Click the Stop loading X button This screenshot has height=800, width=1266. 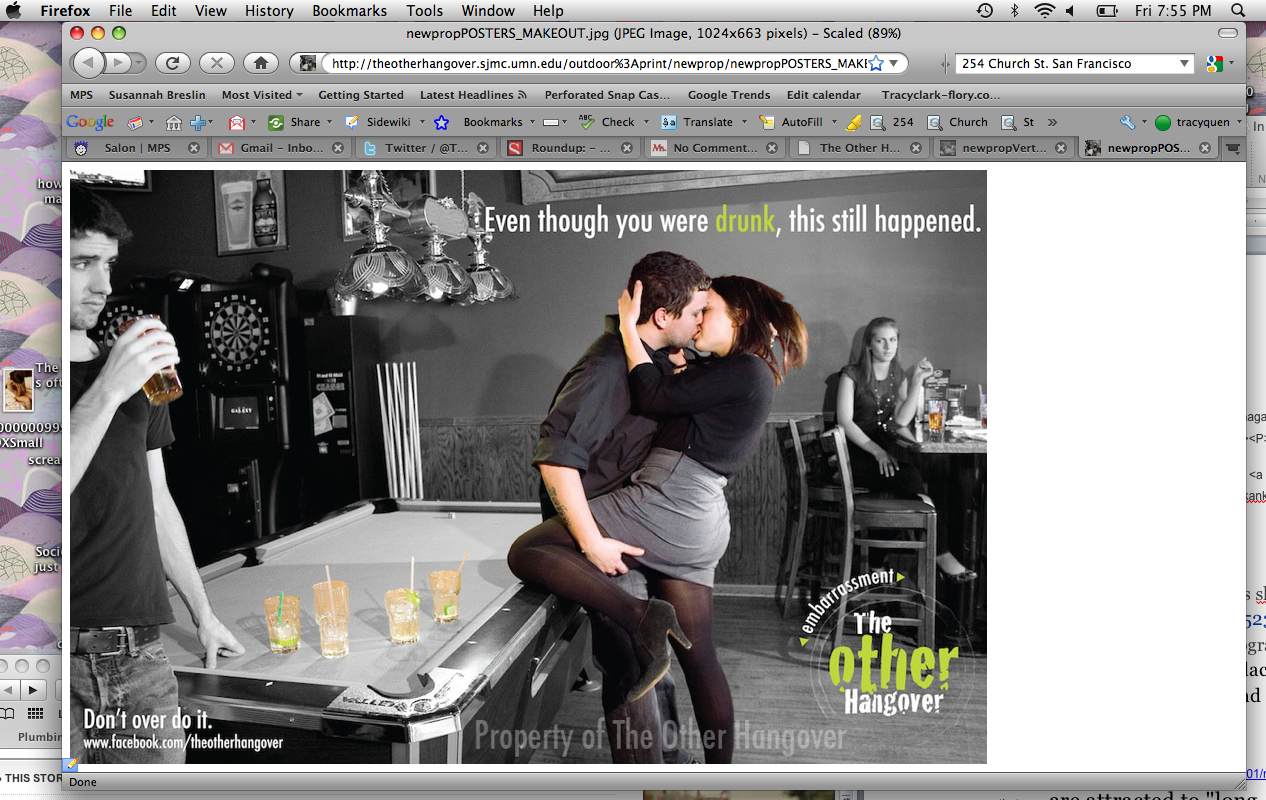click(216, 63)
